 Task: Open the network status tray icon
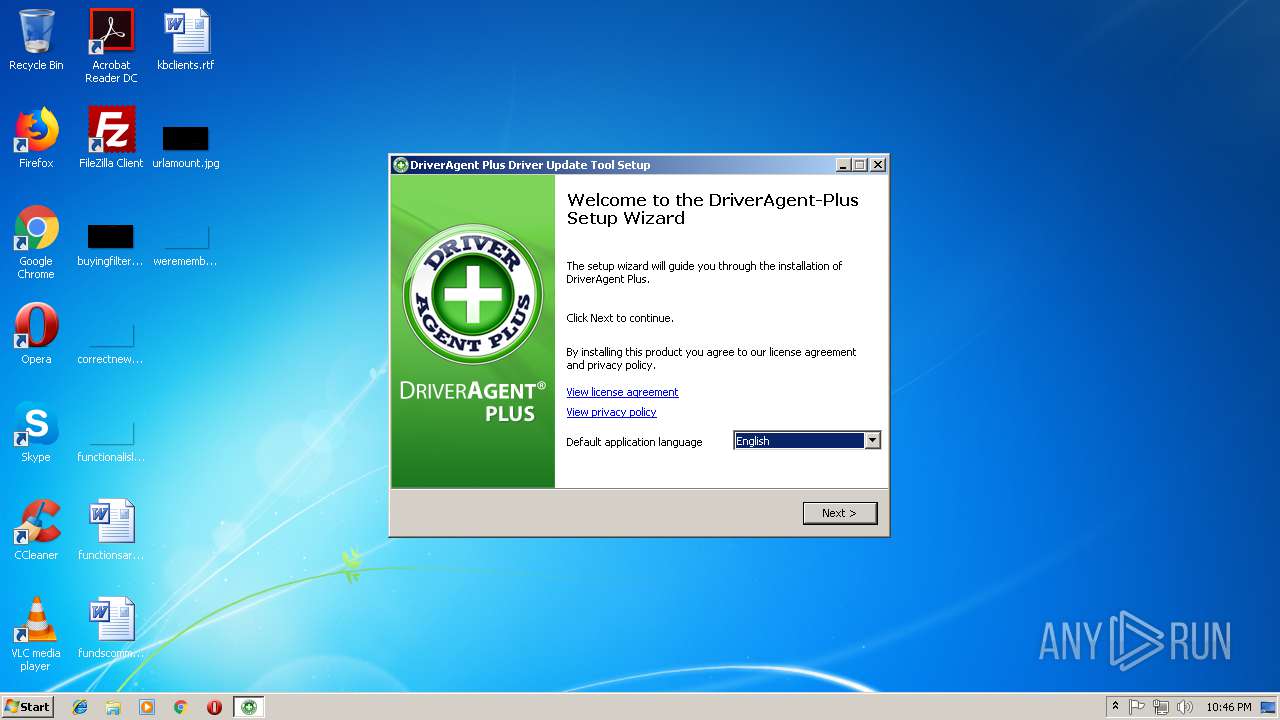tap(1161, 707)
